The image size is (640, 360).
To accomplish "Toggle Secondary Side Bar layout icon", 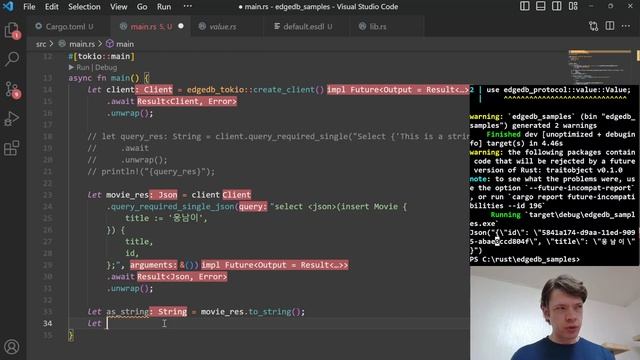I will [x=556, y=6].
